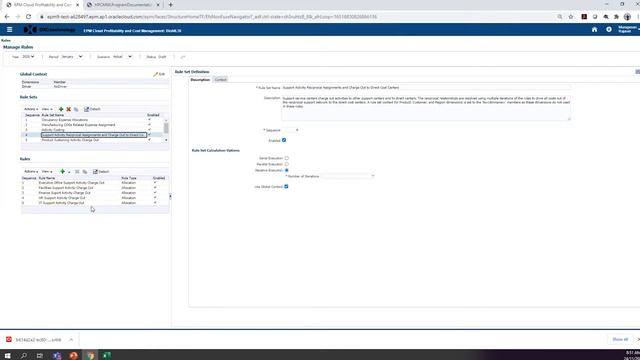Detach the Rules table
The image size is (640, 360).
(x=101, y=171)
